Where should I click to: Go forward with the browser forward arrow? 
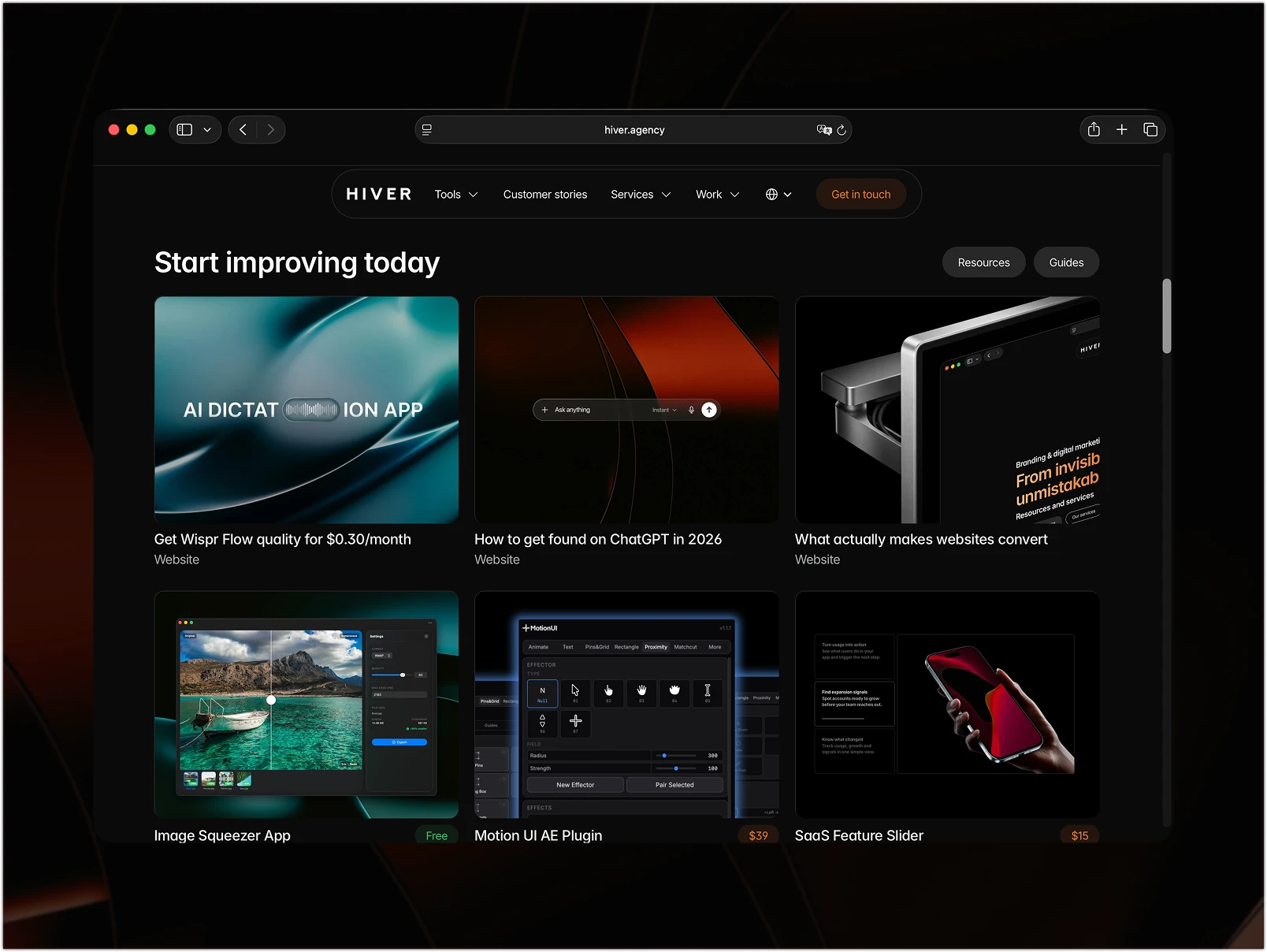point(271,130)
